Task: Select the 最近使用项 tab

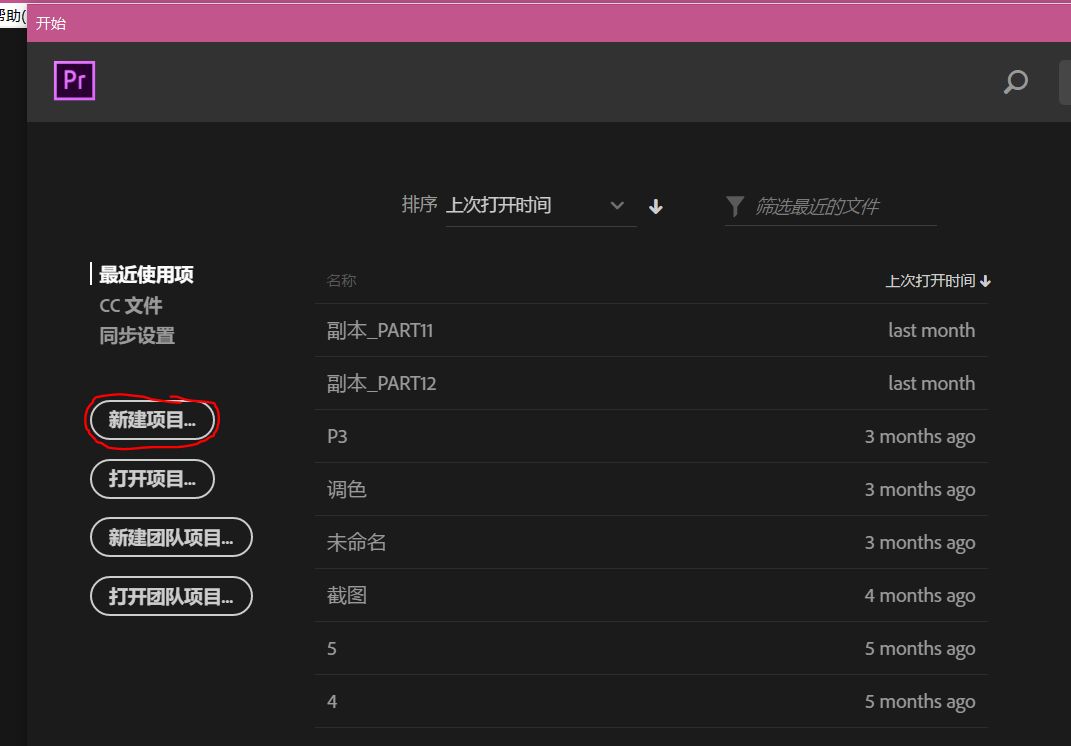Action: click(146, 275)
